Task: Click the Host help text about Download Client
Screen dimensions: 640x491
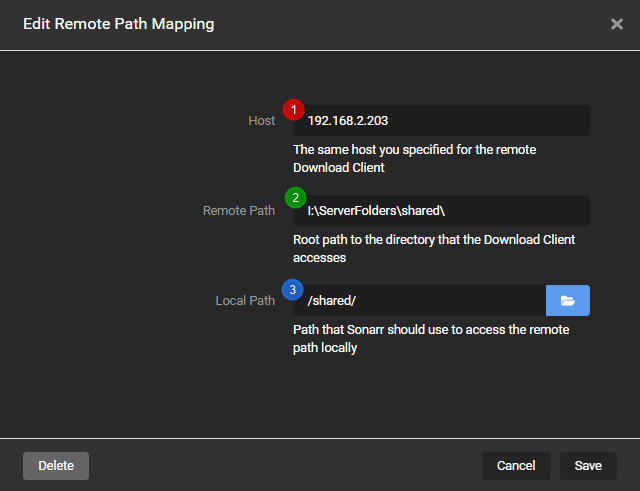Action: pos(414,159)
